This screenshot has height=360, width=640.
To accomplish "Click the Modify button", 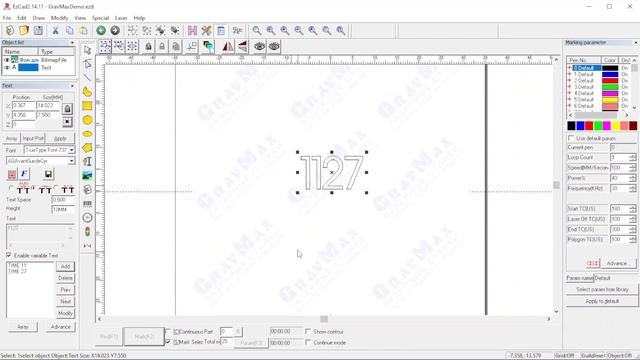I will (65, 313).
